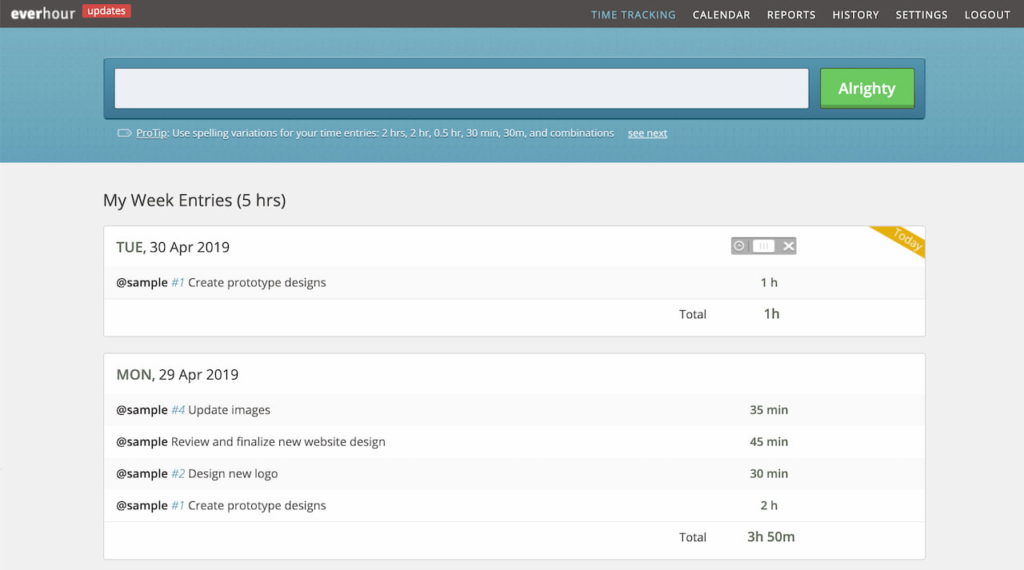Click the tag icon beside ProTip
The image size is (1024, 570).
pos(124,133)
